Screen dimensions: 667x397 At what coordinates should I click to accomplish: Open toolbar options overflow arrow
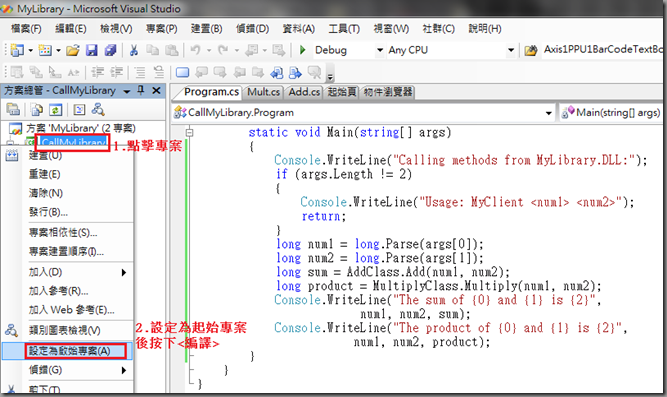330,77
